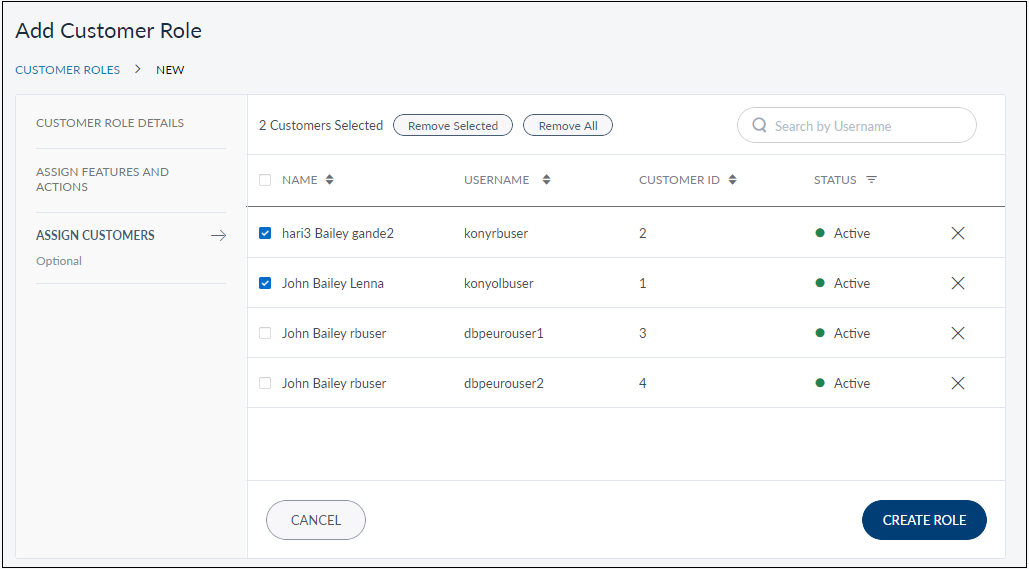This screenshot has width=1029, height=569.
Task: Toggle the select-all header checkbox
Action: click(x=265, y=180)
